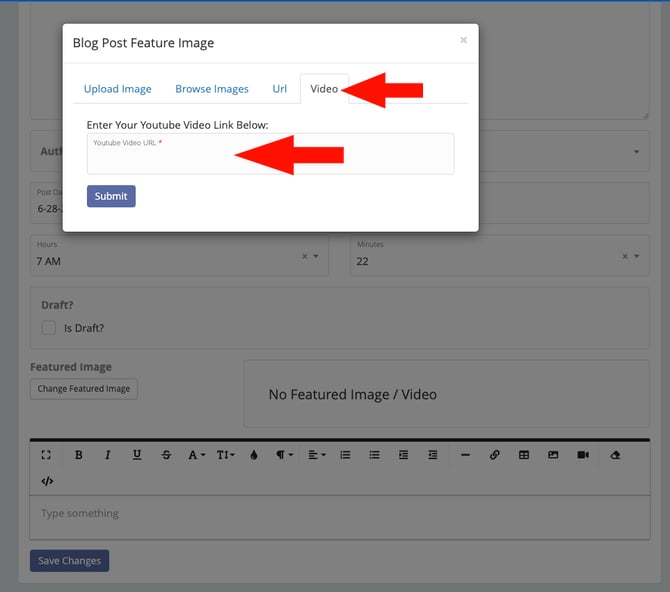Open the Browse Images tab

tap(212, 89)
